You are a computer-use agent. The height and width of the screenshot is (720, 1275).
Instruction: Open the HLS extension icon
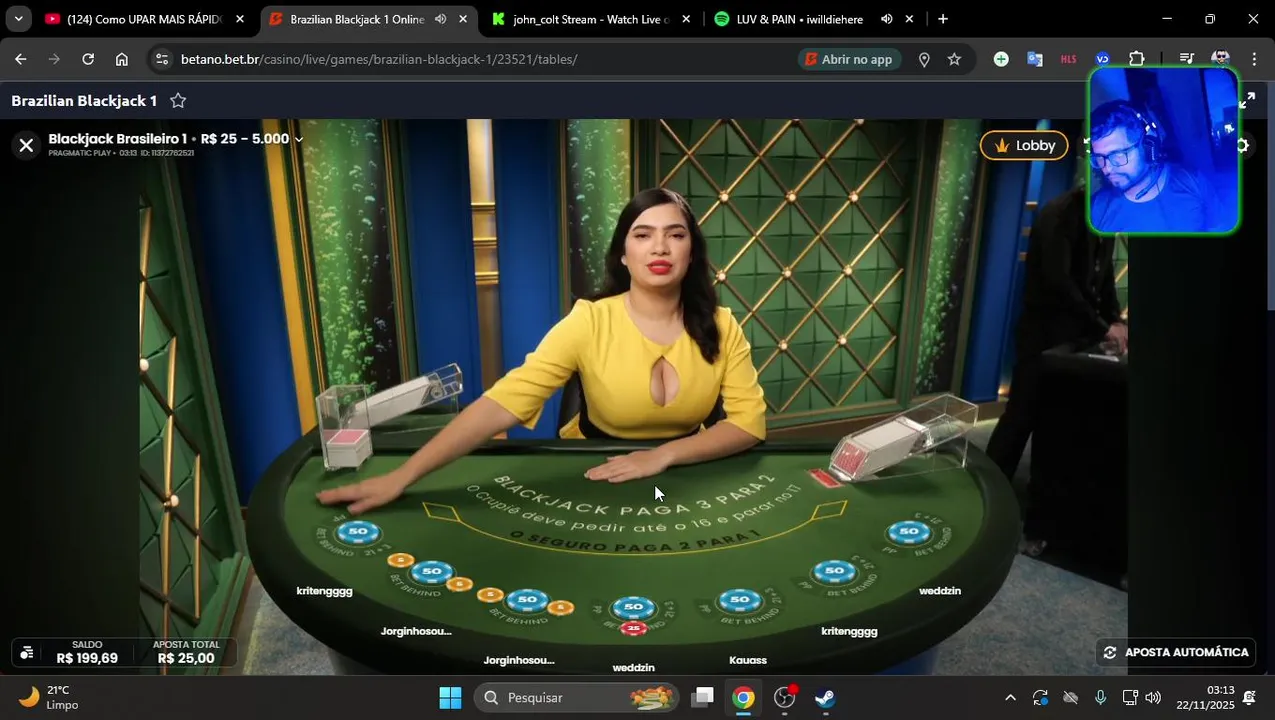pos(1069,59)
